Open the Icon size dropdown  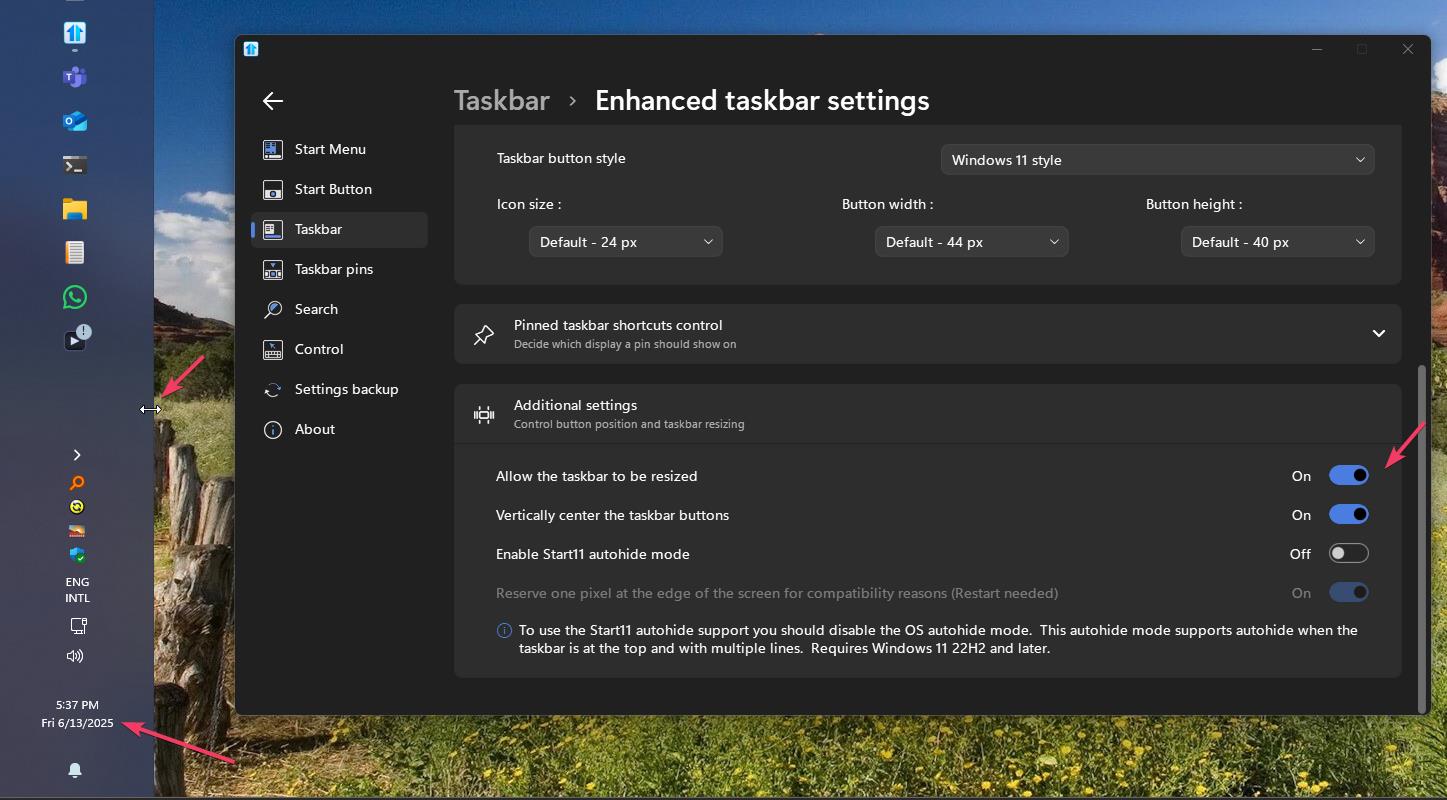click(x=625, y=242)
